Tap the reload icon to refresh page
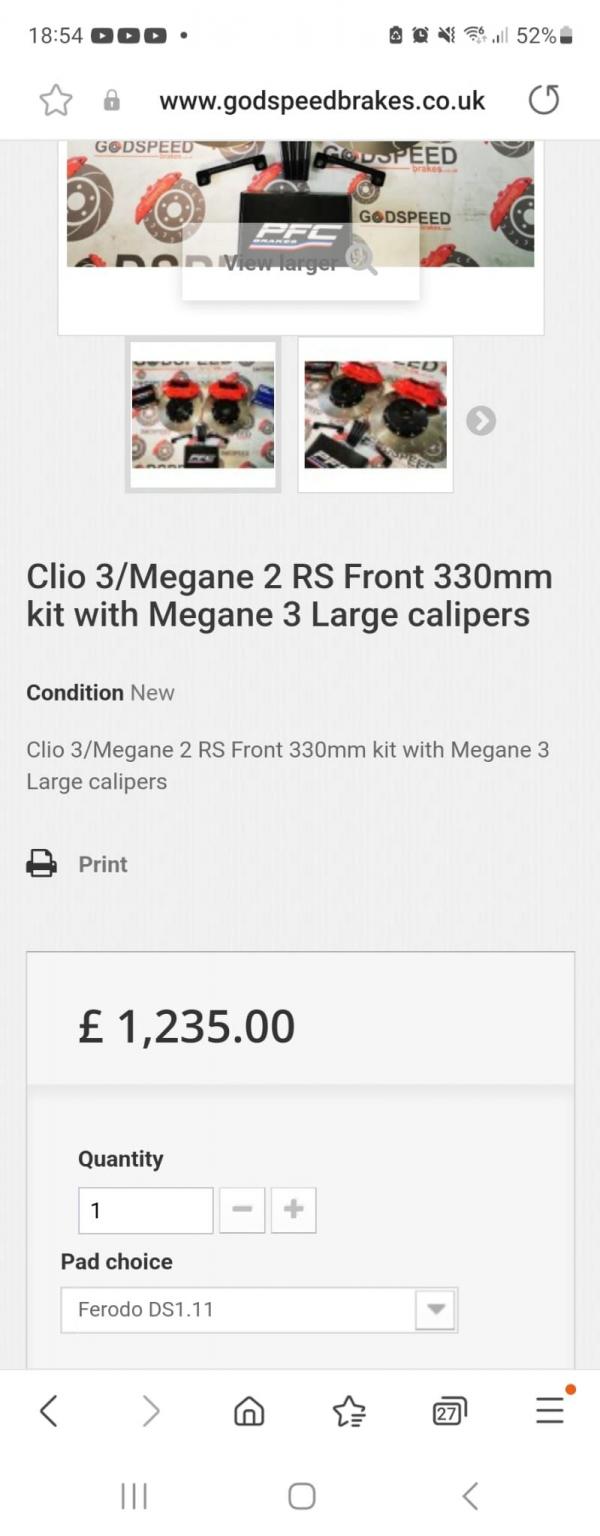This screenshot has height=1536, width=600. tap(544, 100)
